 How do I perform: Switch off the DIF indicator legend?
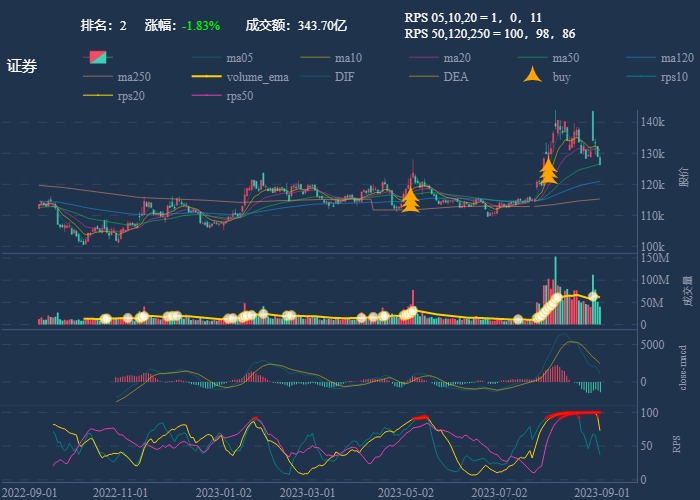[x=315, y=77]
